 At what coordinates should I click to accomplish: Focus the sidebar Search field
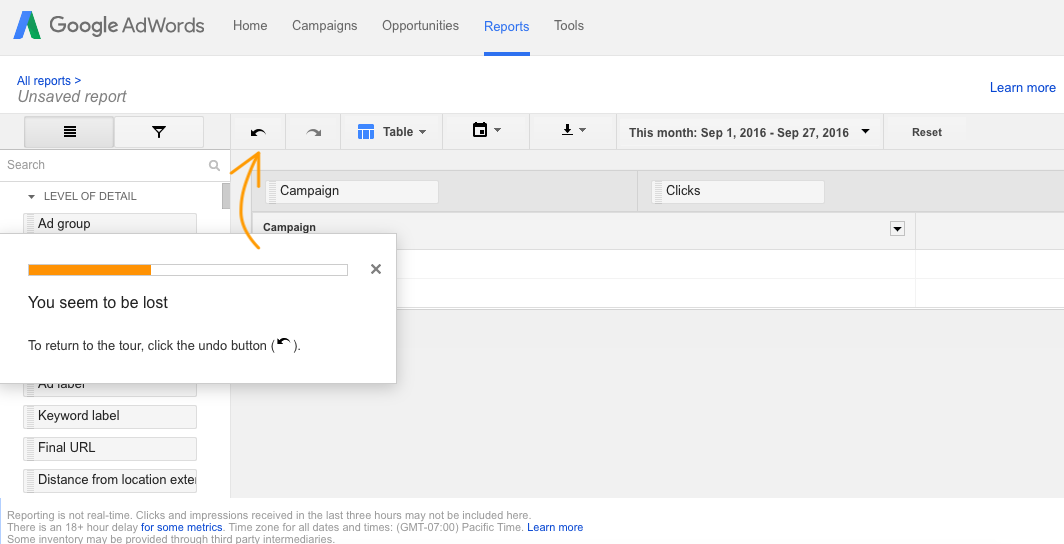point(105,165)
